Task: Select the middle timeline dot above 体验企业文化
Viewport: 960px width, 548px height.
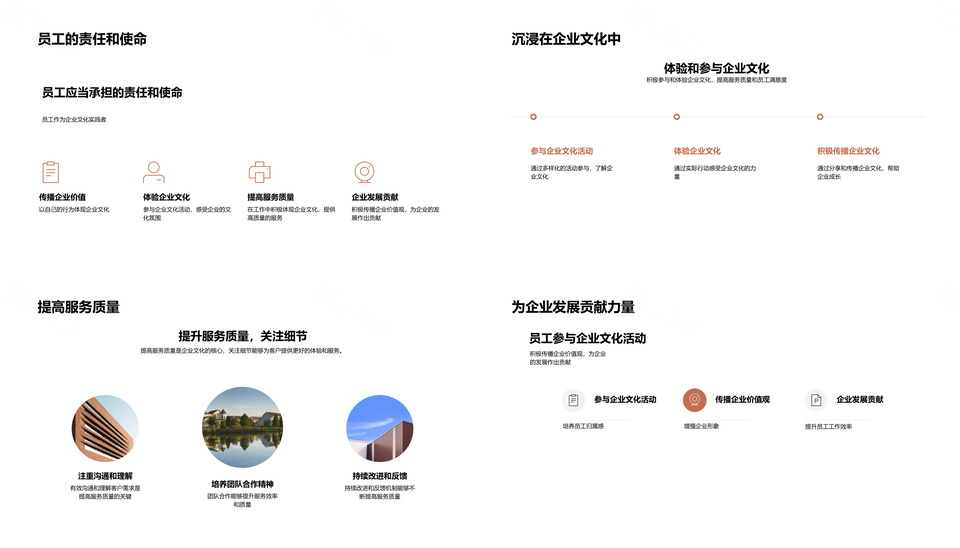Action: pyautogui.click(x=677, y=117)
